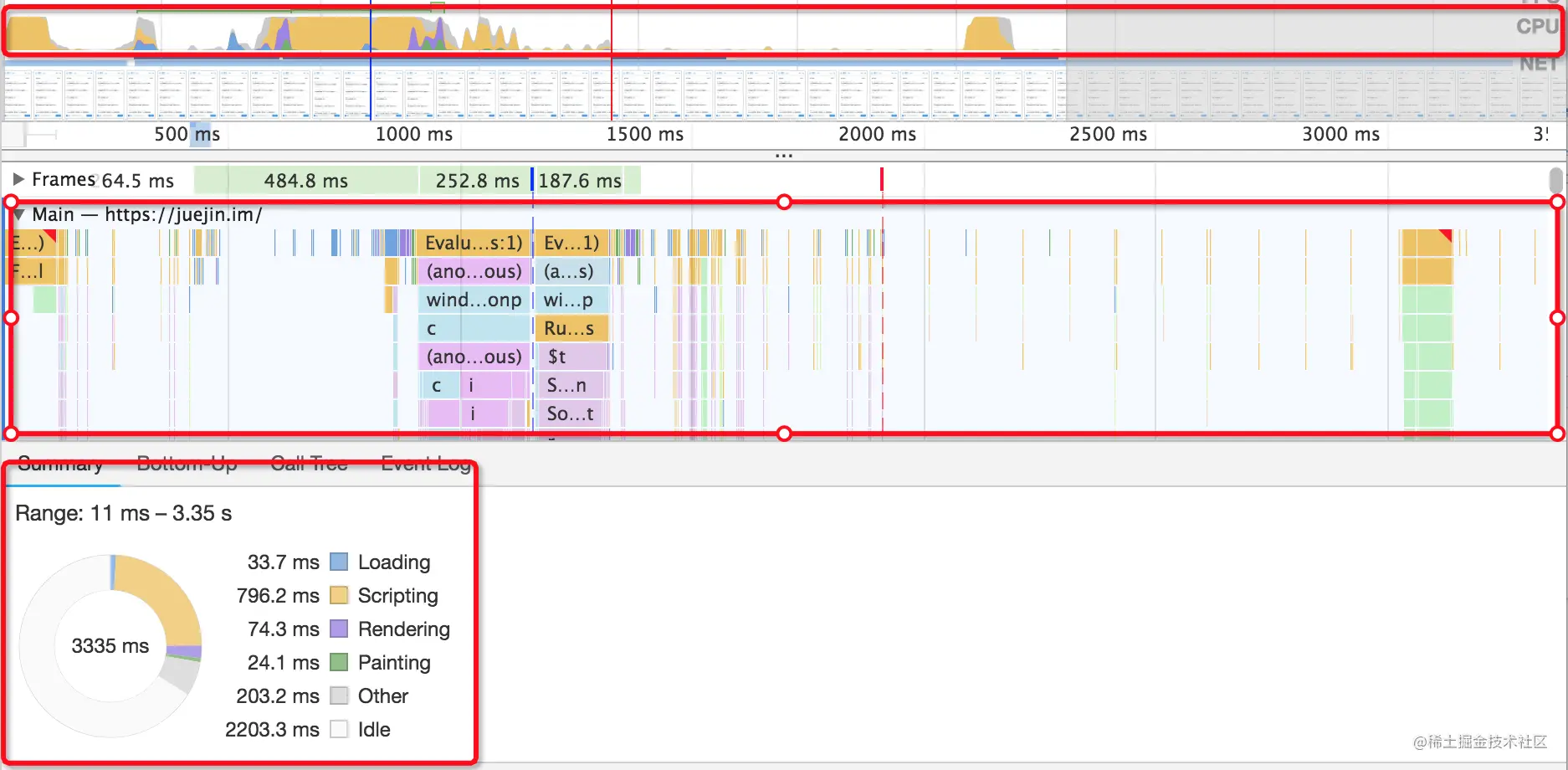
Task: Select the 252.8 ms frame
Action: click(x=475, y=181)
